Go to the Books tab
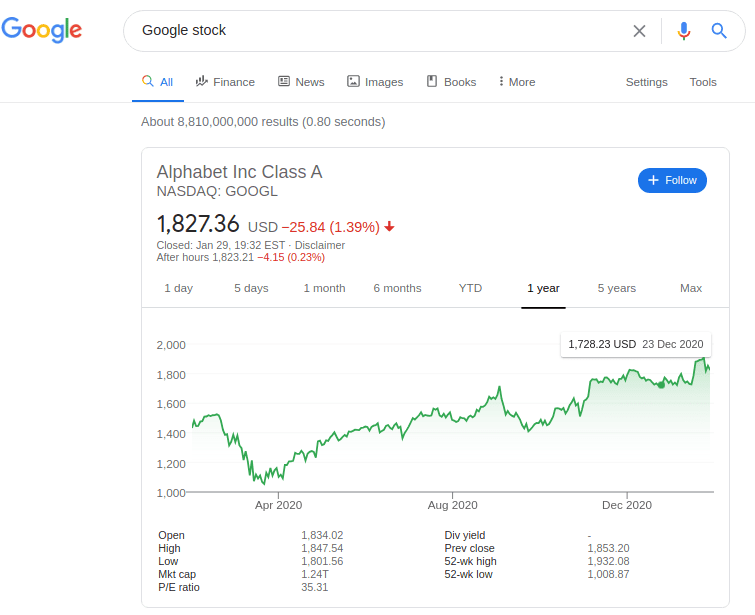 (x=452, y=82)
